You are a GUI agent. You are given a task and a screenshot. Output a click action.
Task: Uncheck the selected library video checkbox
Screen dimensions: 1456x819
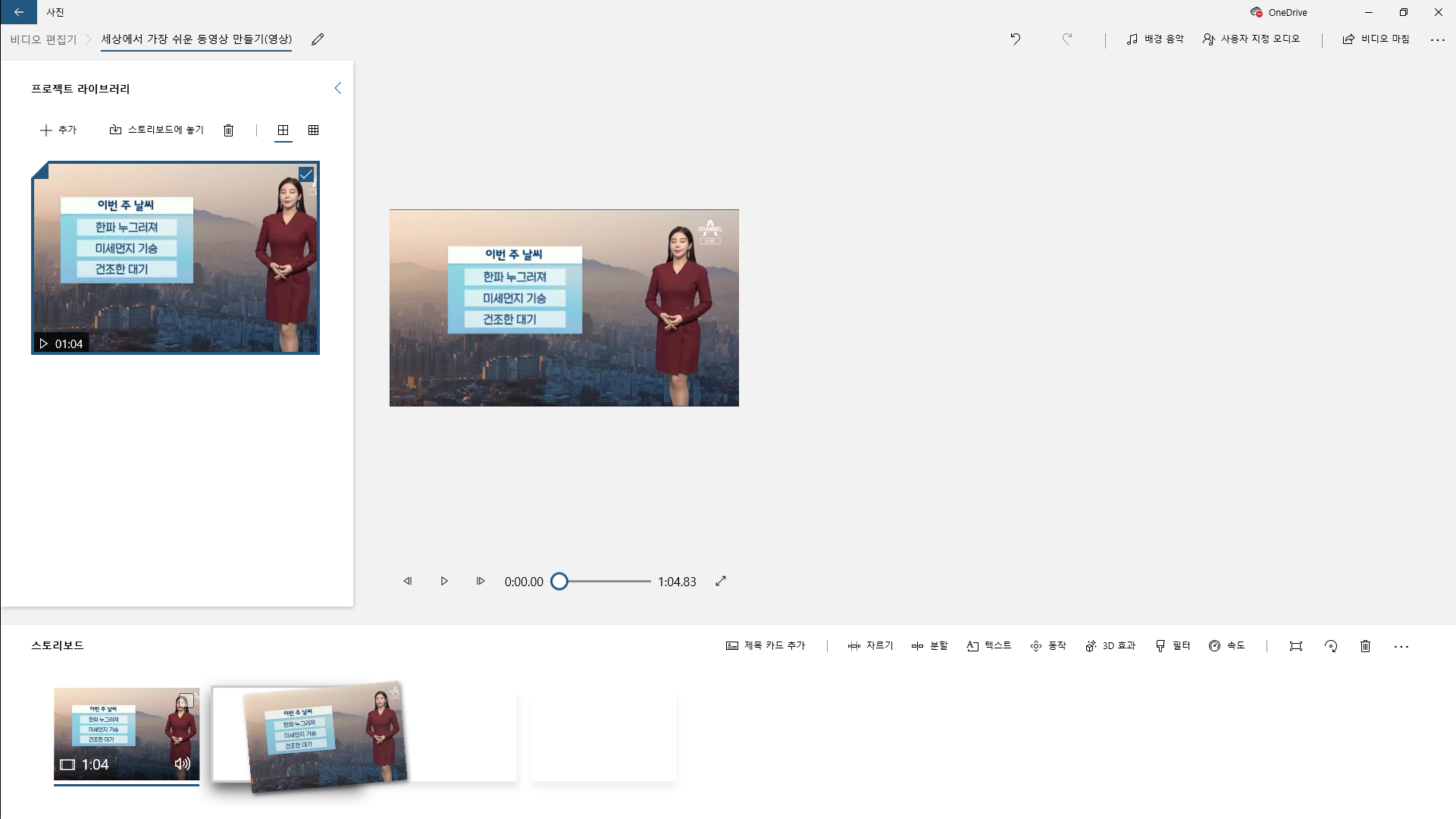tap(306, 175)
